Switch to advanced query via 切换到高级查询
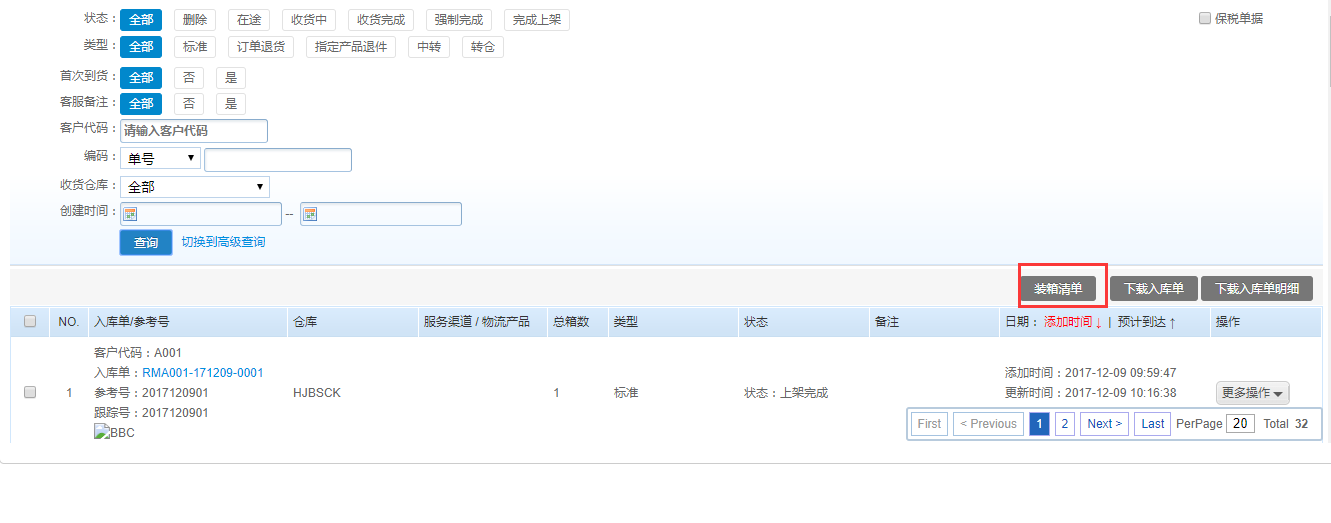The width and height of the screenshot is (1331, 523). pos(223,242)
